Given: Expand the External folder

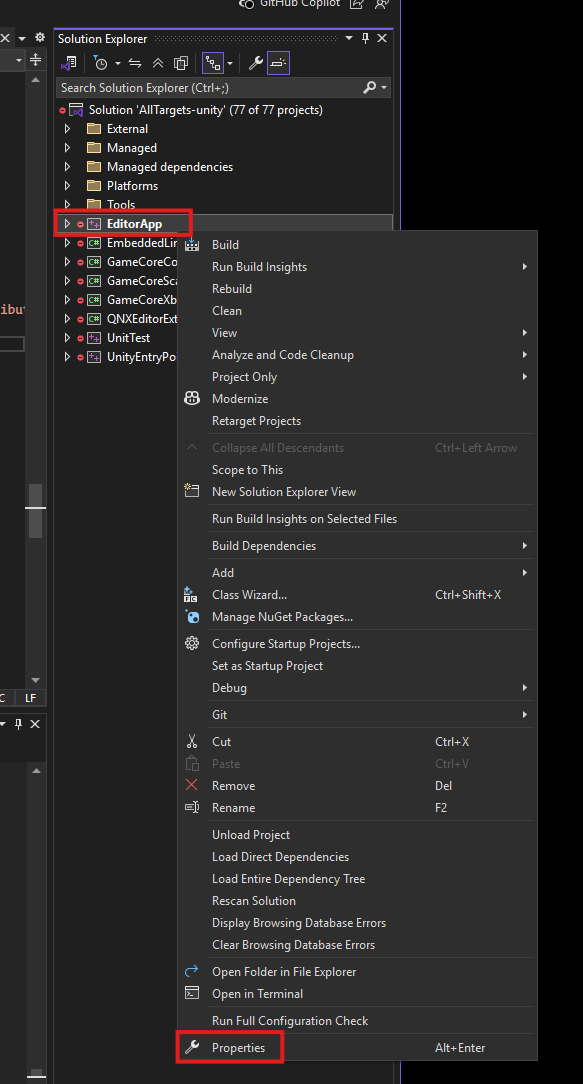Looking at the screenshot, I should click(x=67, y=129).
